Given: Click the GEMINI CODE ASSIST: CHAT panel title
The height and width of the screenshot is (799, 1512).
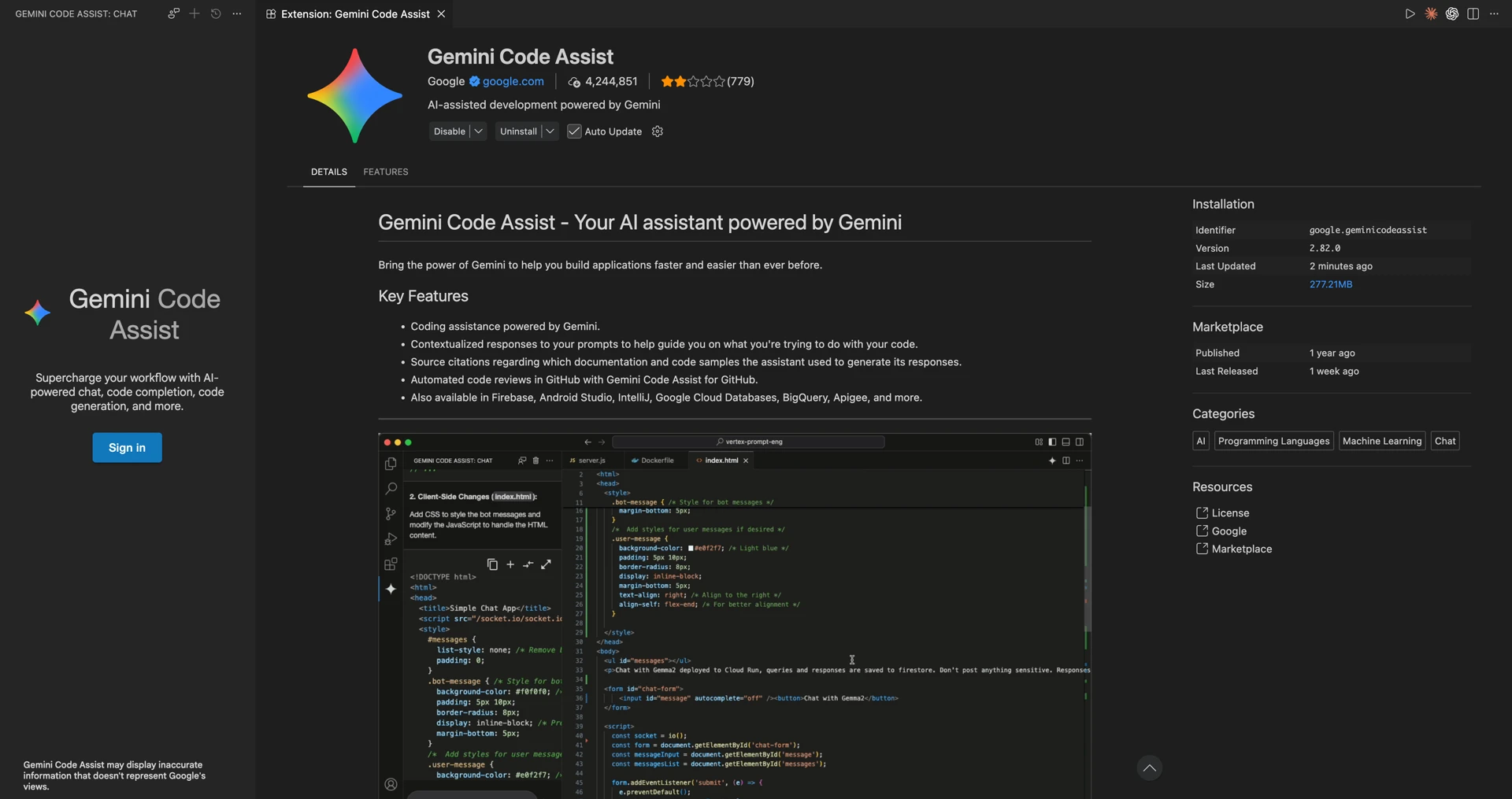Looking at the screenshot, I should tap(76, 13).
